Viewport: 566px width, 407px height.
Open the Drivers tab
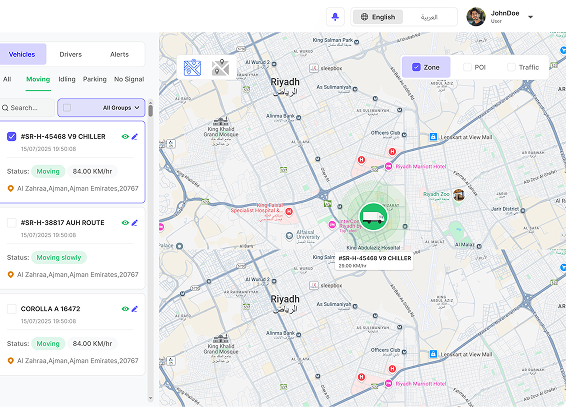pyautogui.click(x=71, y=54)
